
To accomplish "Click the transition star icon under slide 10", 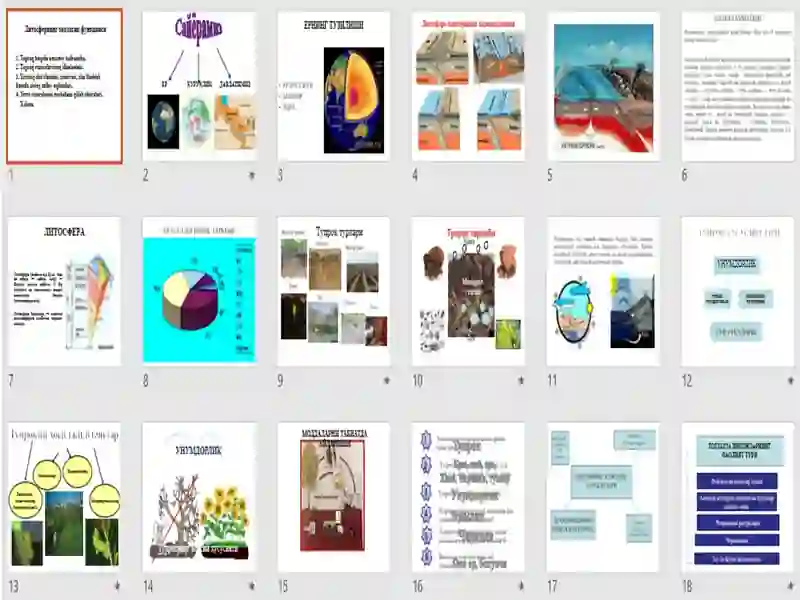I will (521, 381).
